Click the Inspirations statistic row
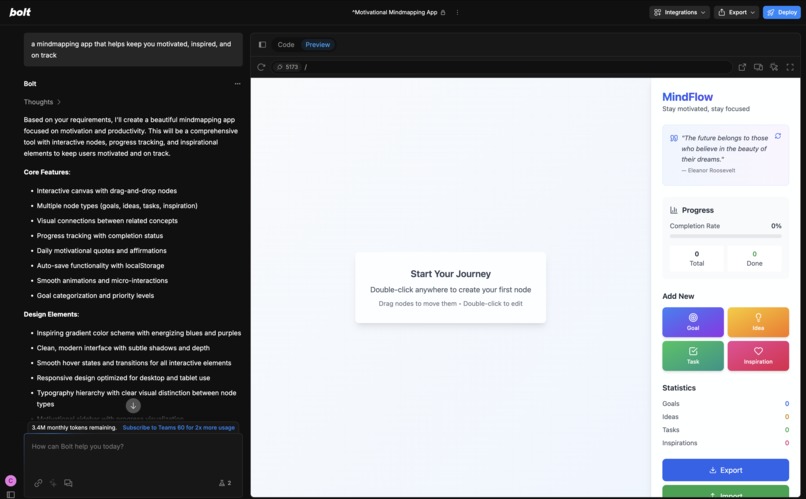 (725, 443)
